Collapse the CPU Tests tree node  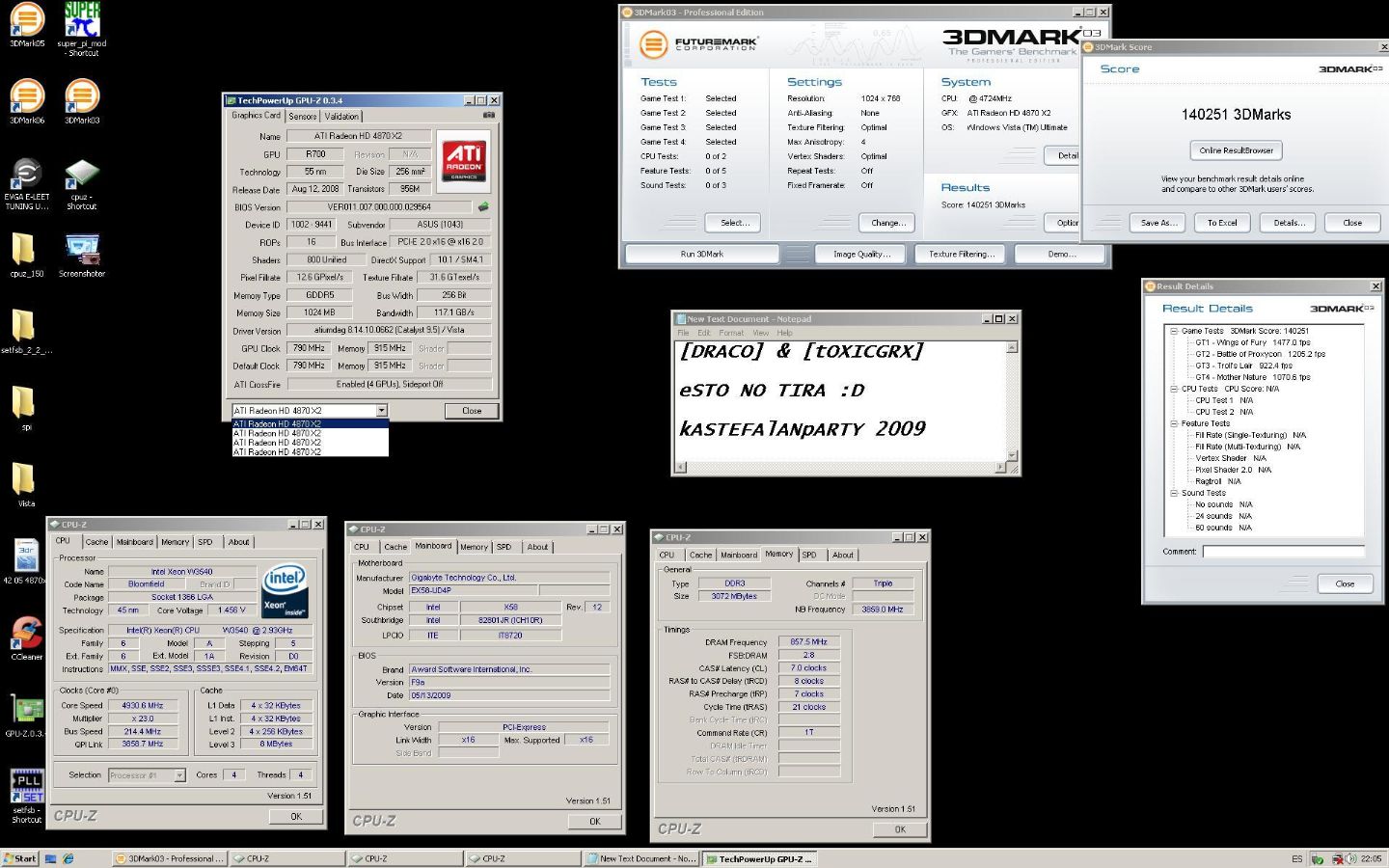point(1174,389)
